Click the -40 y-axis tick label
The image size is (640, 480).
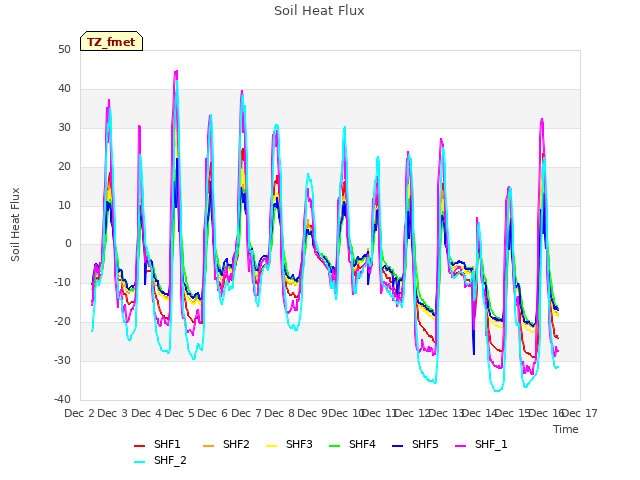(x=62, y=400)
